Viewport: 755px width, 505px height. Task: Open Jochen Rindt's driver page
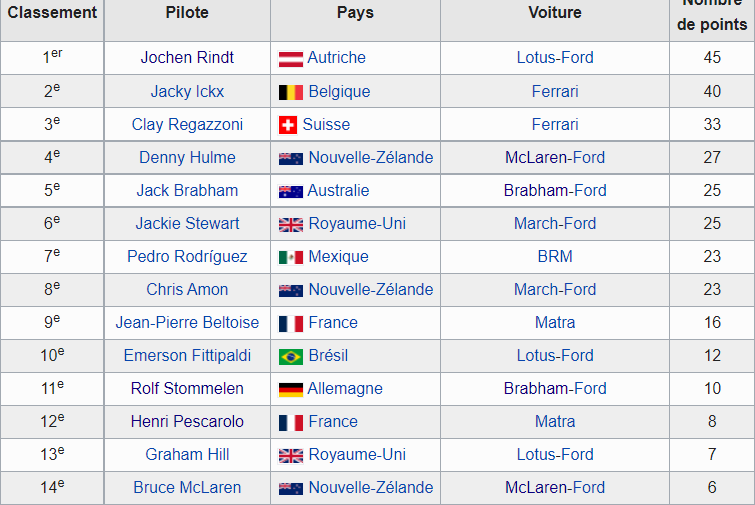(187, 58)
